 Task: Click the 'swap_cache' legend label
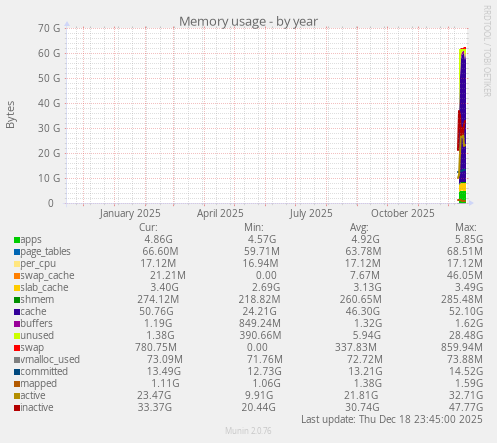coord(47,276)
